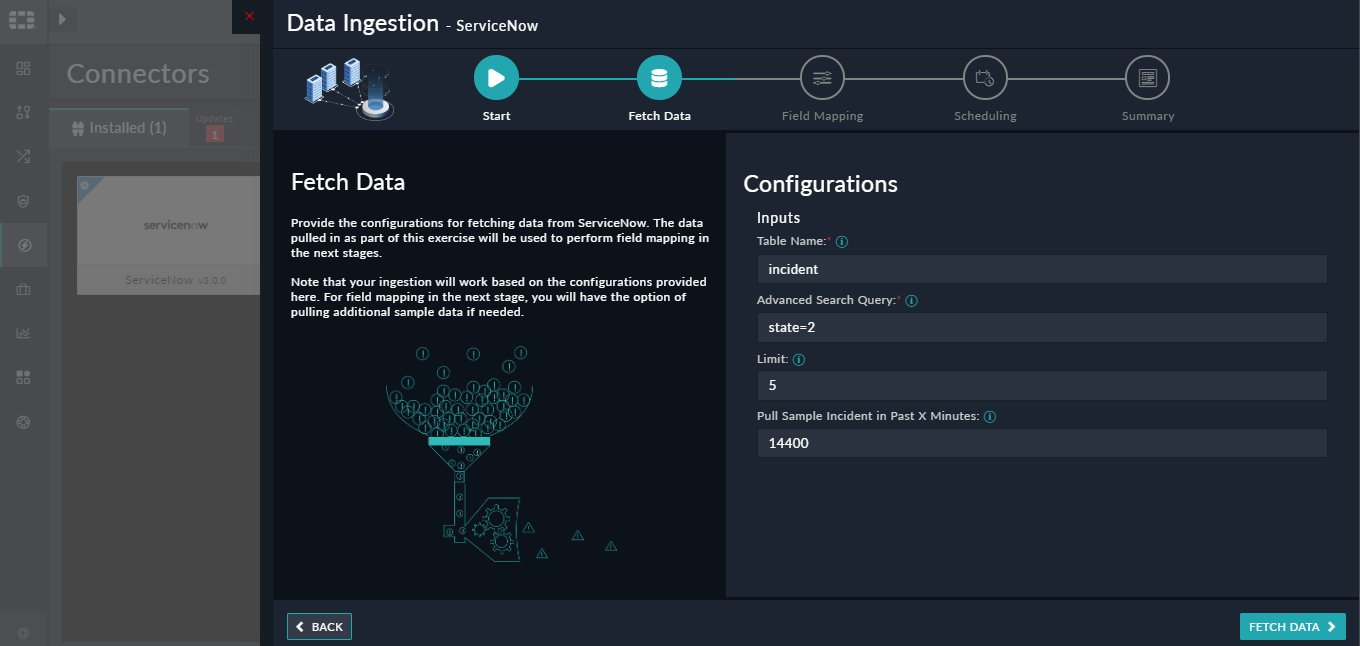1360x646 pixels.
Task: Click the Configurations heading
Action: [x=820, y=184]
